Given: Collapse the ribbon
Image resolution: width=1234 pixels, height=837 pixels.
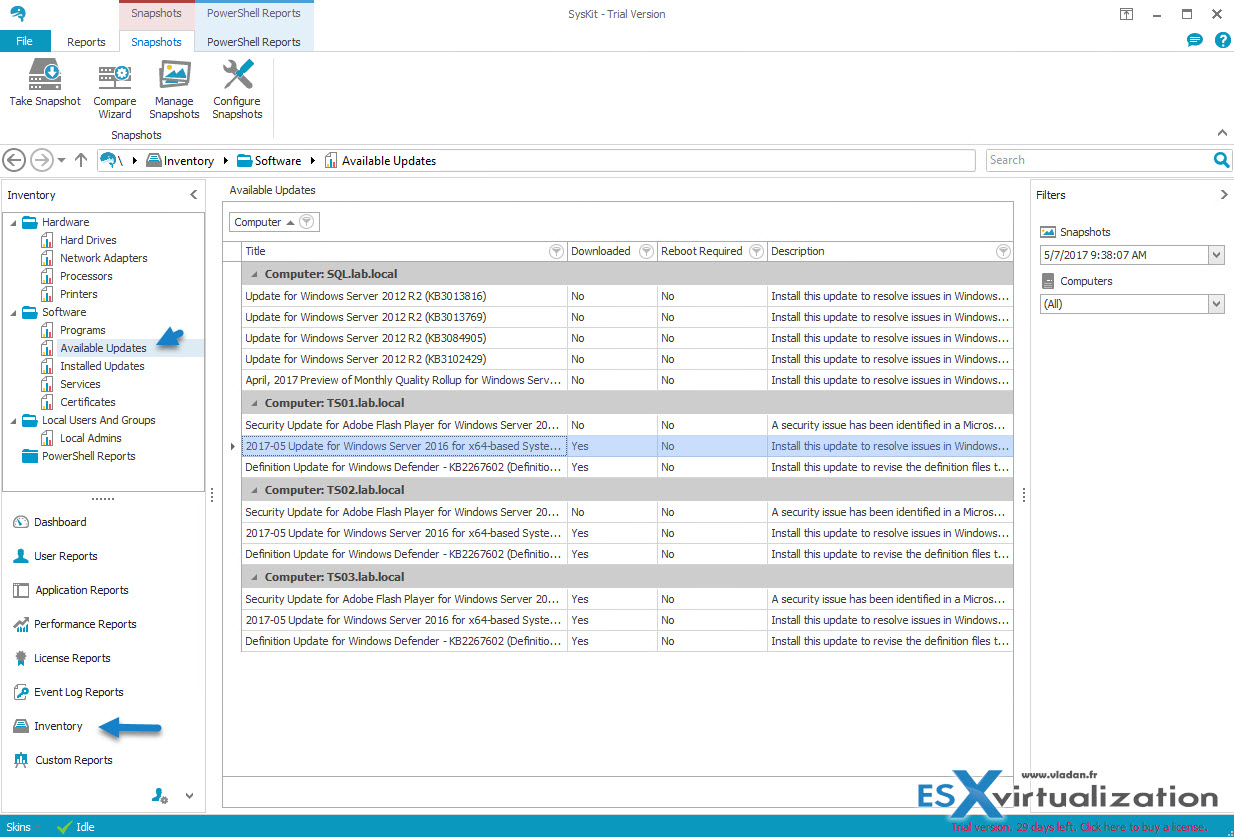Looking at the screenshot, I should [x=1221, y=133].
